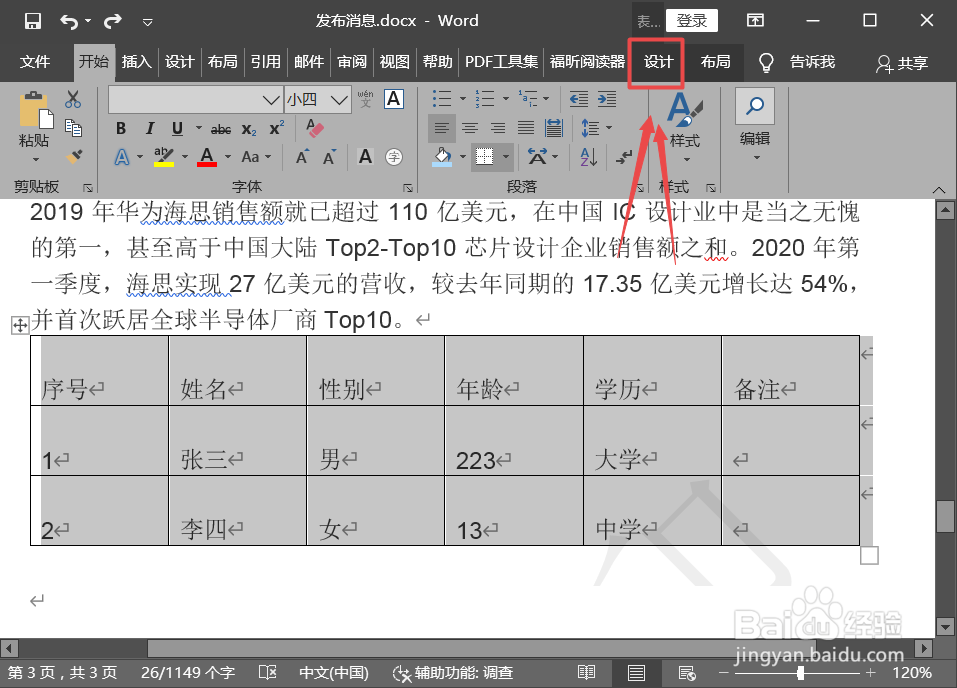This screenshot has height=688, width=957.
Task: Click the enclosed character 字 icon
Action: point(394,157)
